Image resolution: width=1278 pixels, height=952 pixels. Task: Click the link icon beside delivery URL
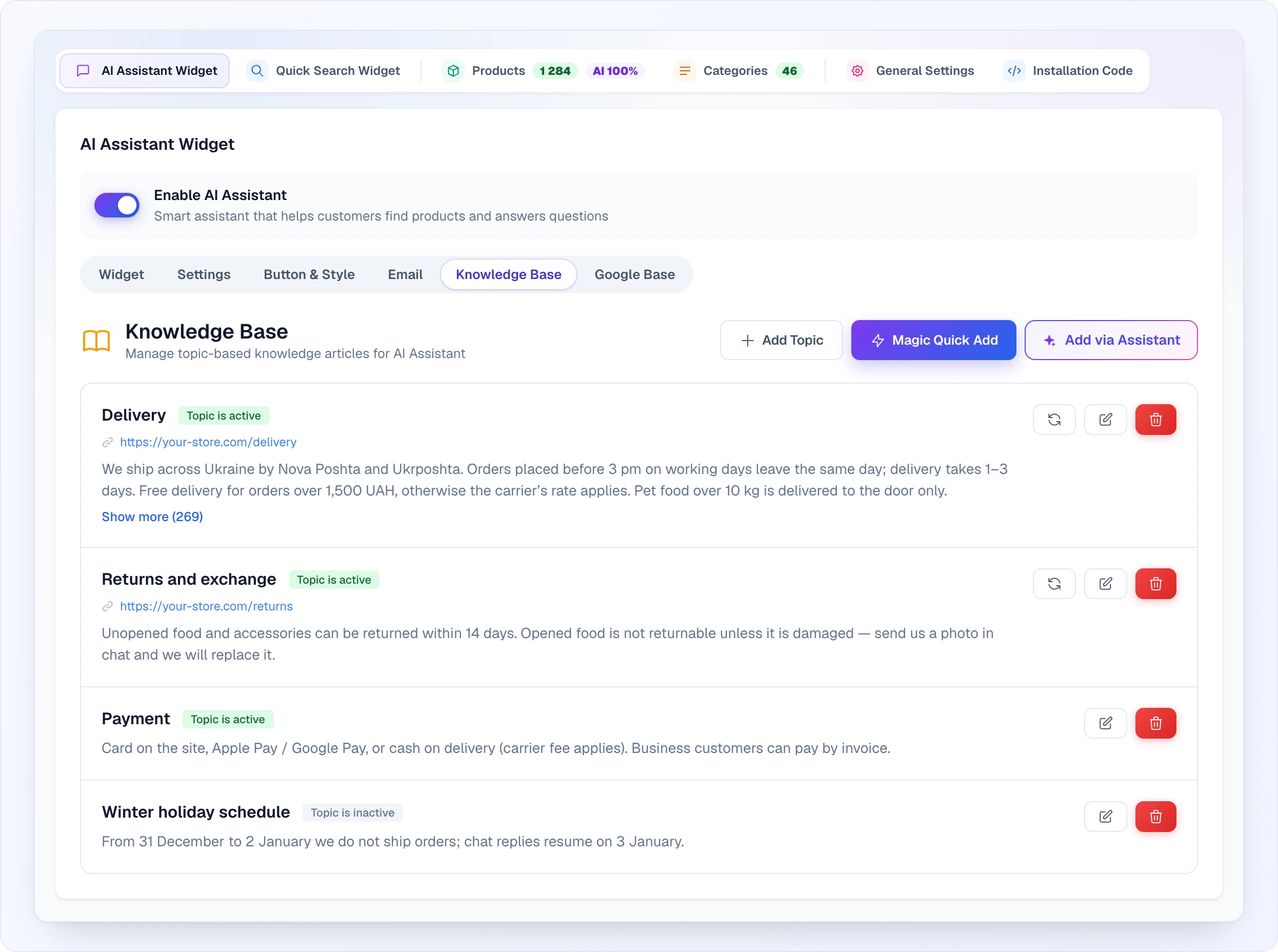point(107,442)
